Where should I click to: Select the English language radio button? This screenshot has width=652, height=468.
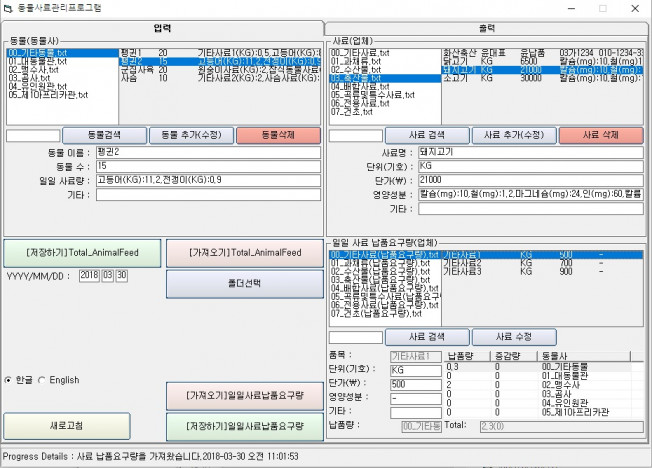42,380
